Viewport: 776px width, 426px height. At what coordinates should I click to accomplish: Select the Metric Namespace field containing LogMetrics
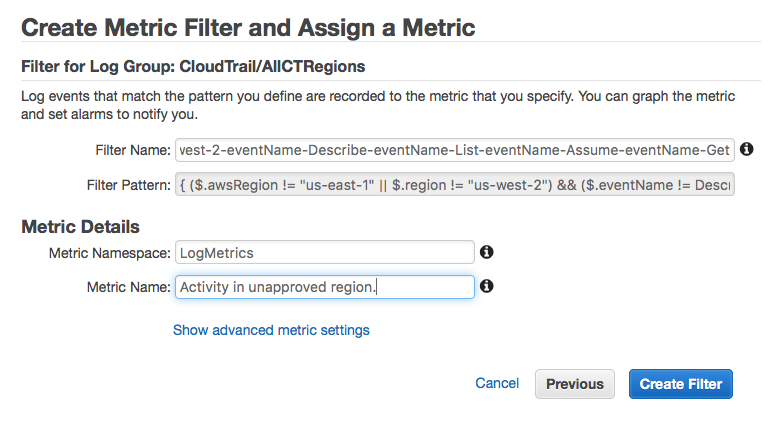point(325,252)
